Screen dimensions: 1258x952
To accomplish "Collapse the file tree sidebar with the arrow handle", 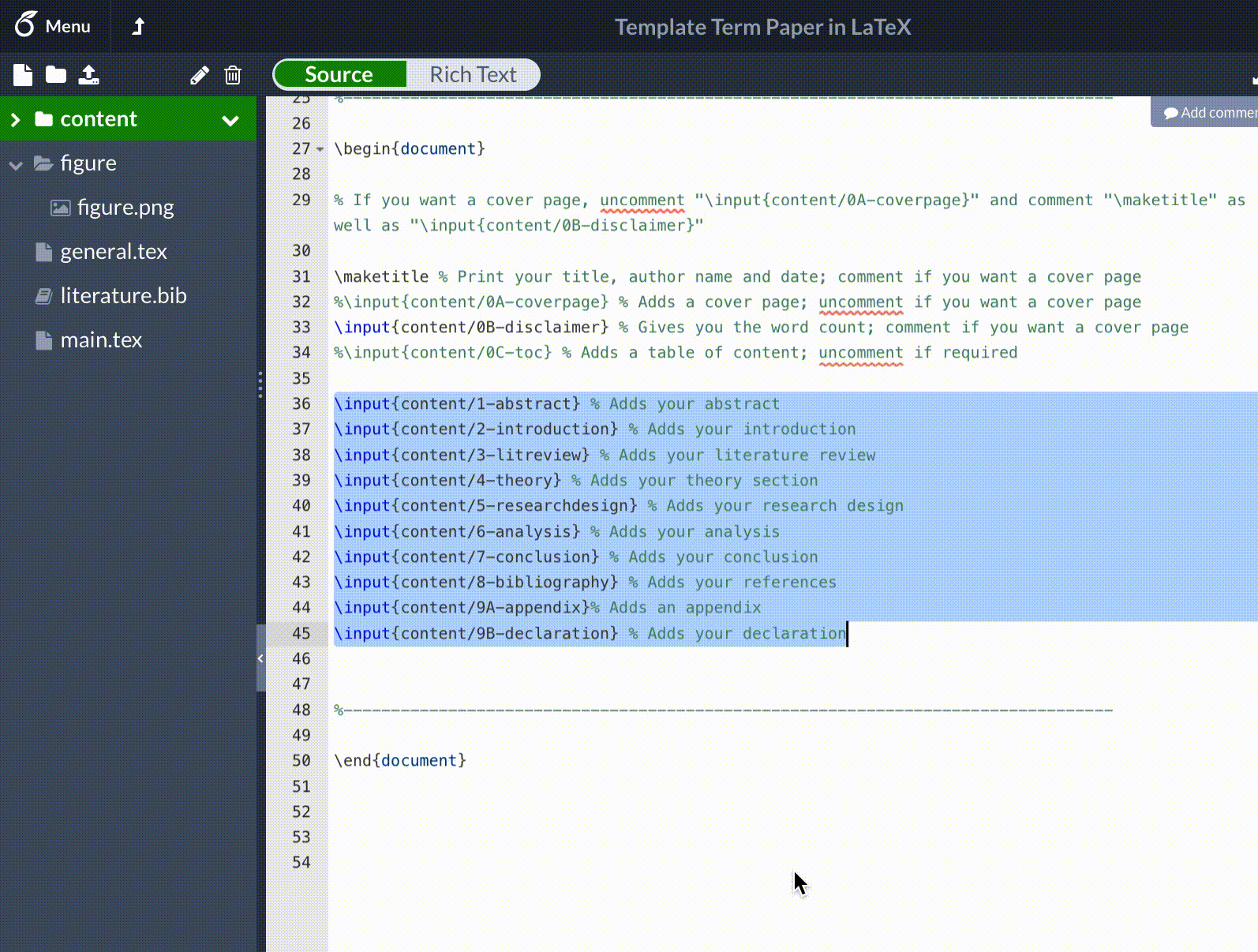I will [x=260, y=658].
